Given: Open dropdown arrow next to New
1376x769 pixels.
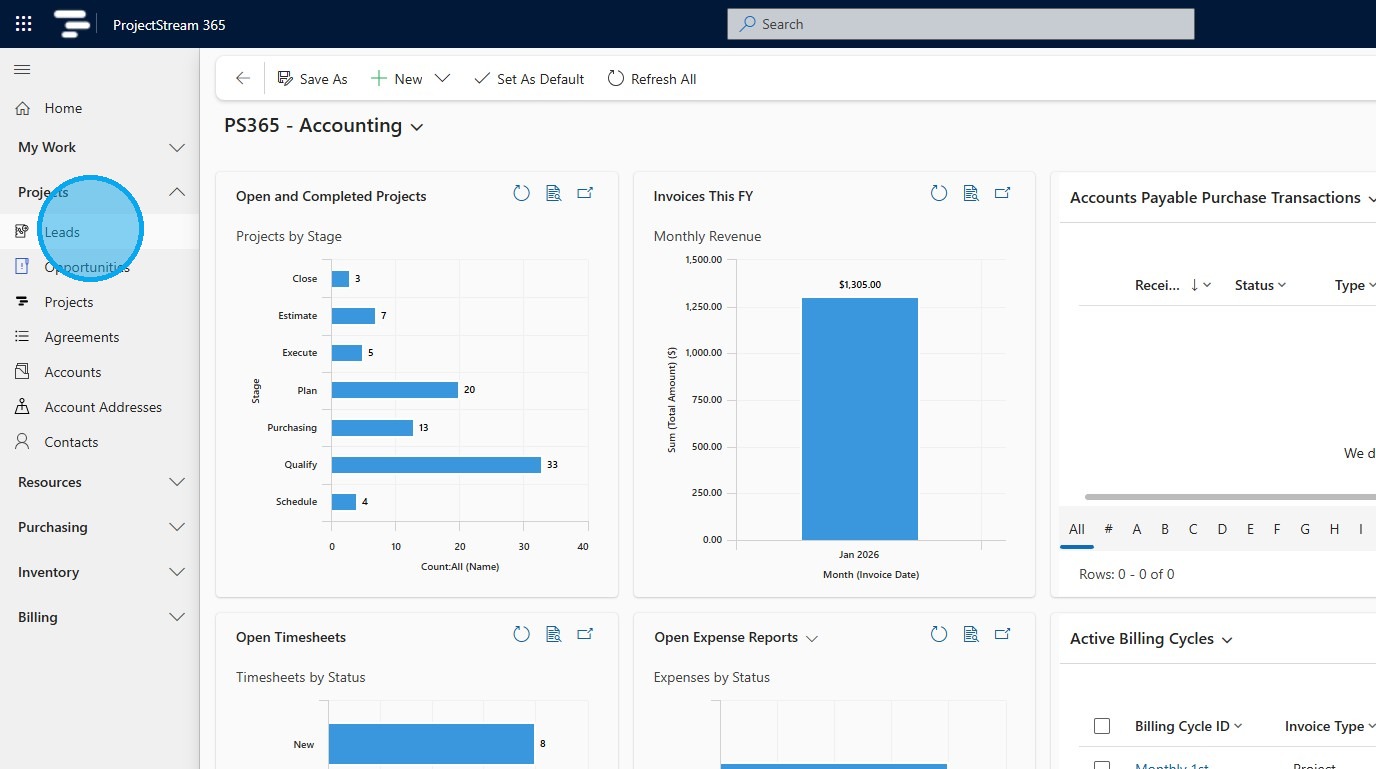Looking at the screenshot, I should click(442, 79).
